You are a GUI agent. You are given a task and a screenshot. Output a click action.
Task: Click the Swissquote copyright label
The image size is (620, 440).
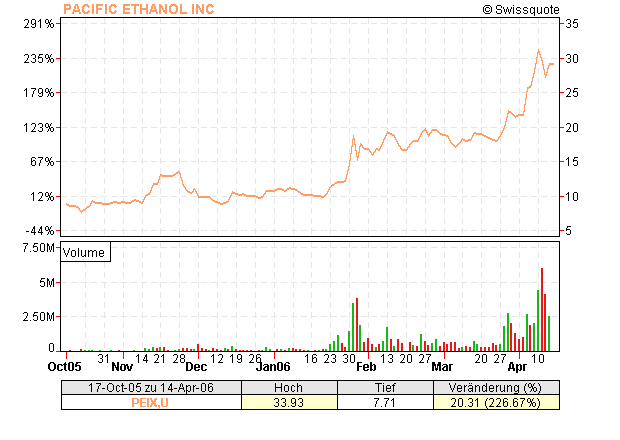tap(521, 9)
